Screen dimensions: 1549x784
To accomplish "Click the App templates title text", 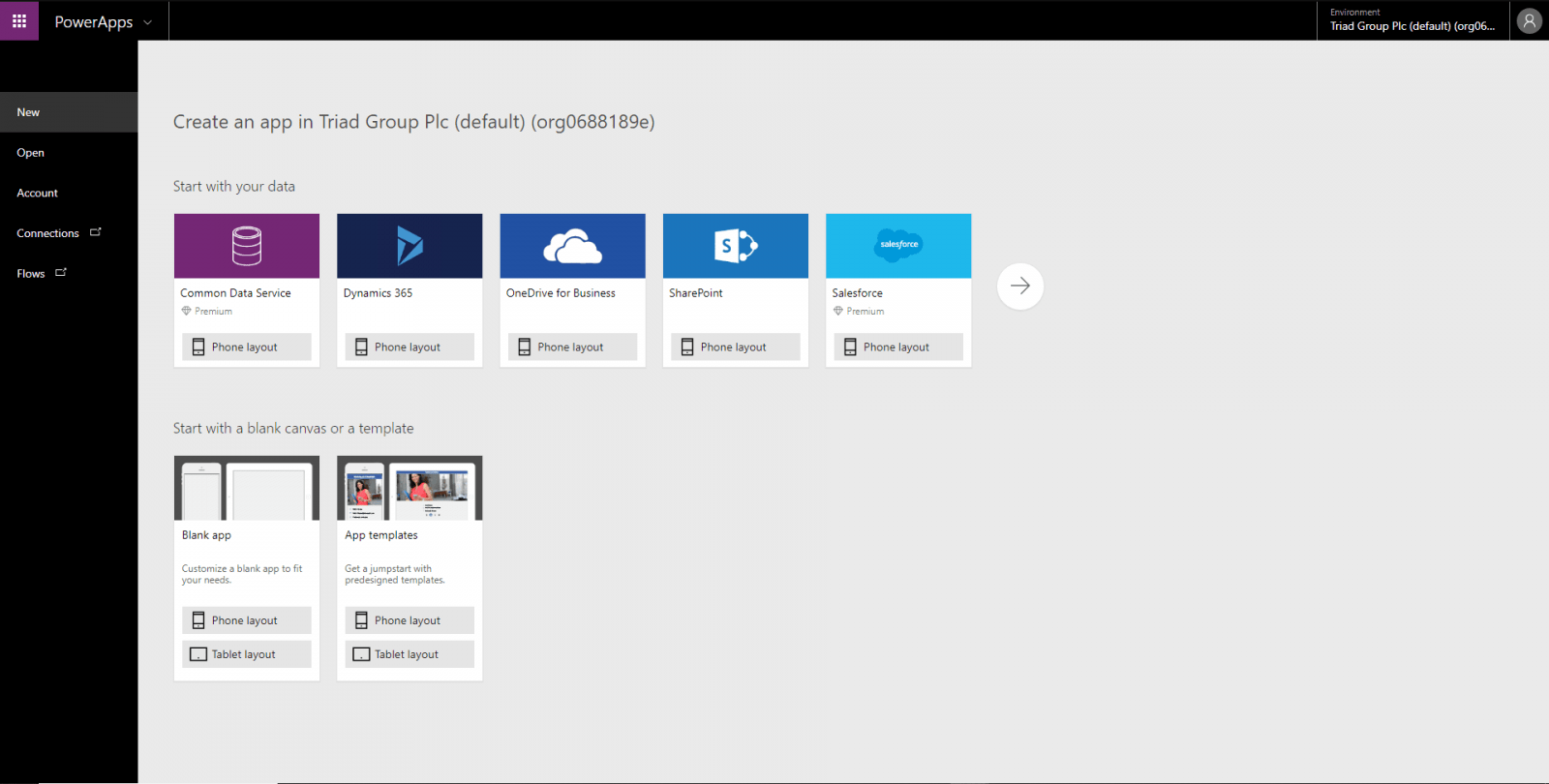I will pos(381,535).
